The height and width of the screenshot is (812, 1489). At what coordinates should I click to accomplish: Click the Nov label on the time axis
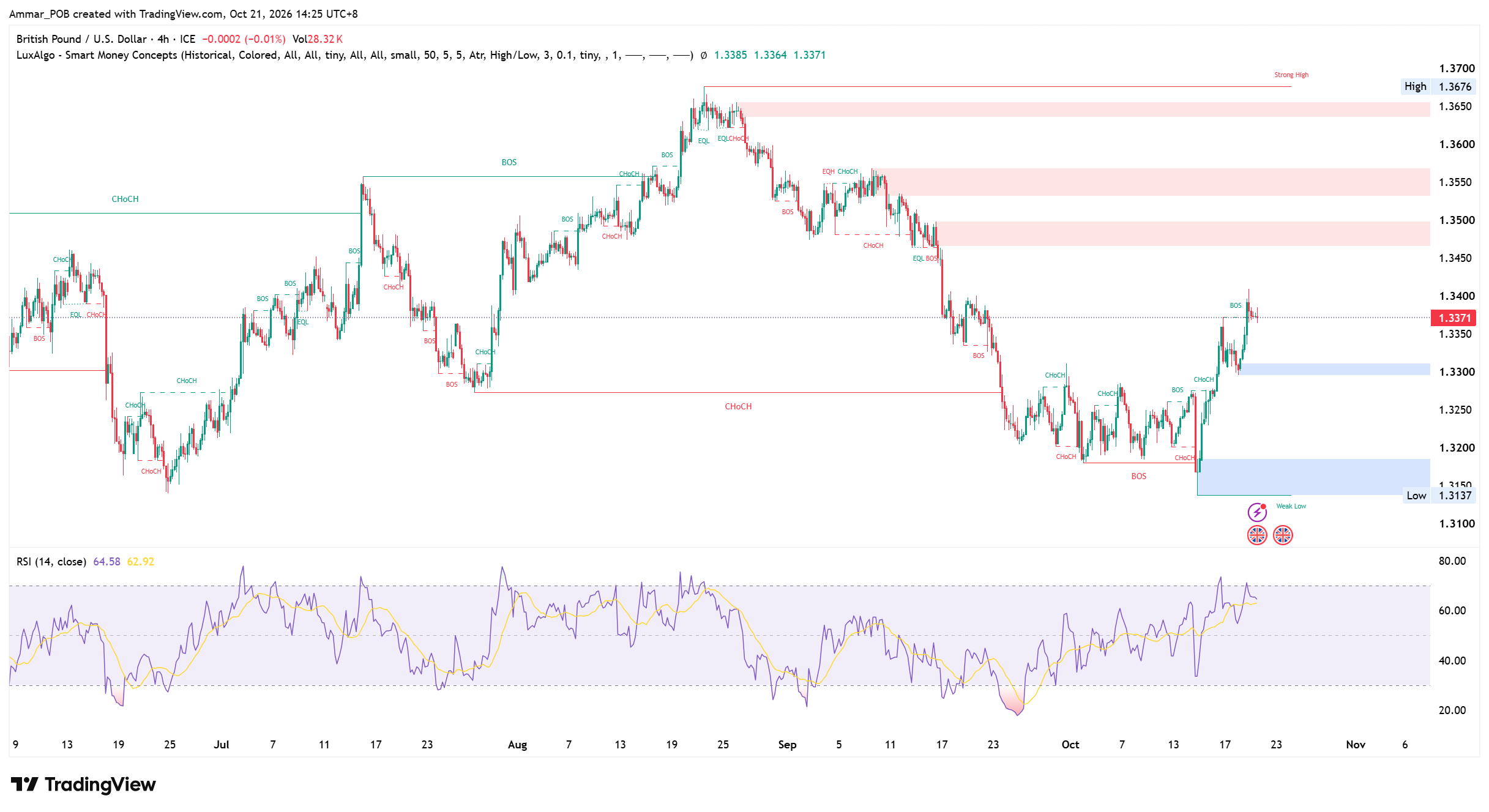[1356, 745]
